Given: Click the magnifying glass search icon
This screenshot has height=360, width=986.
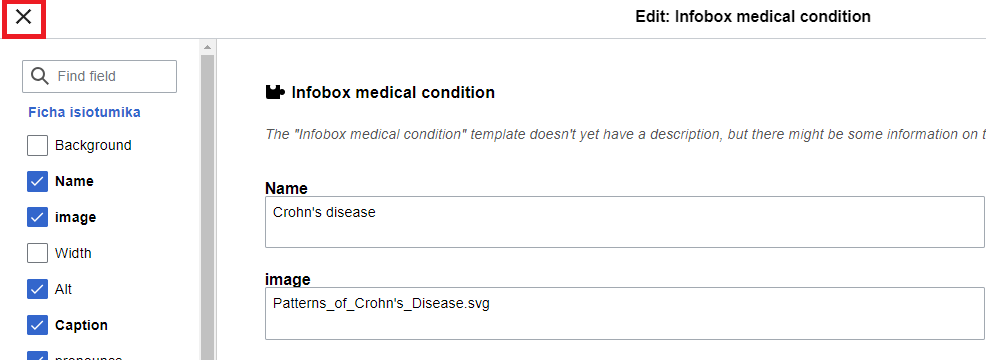Looking at the screenshot, I should pyautogui.click(x=40, y=76).
